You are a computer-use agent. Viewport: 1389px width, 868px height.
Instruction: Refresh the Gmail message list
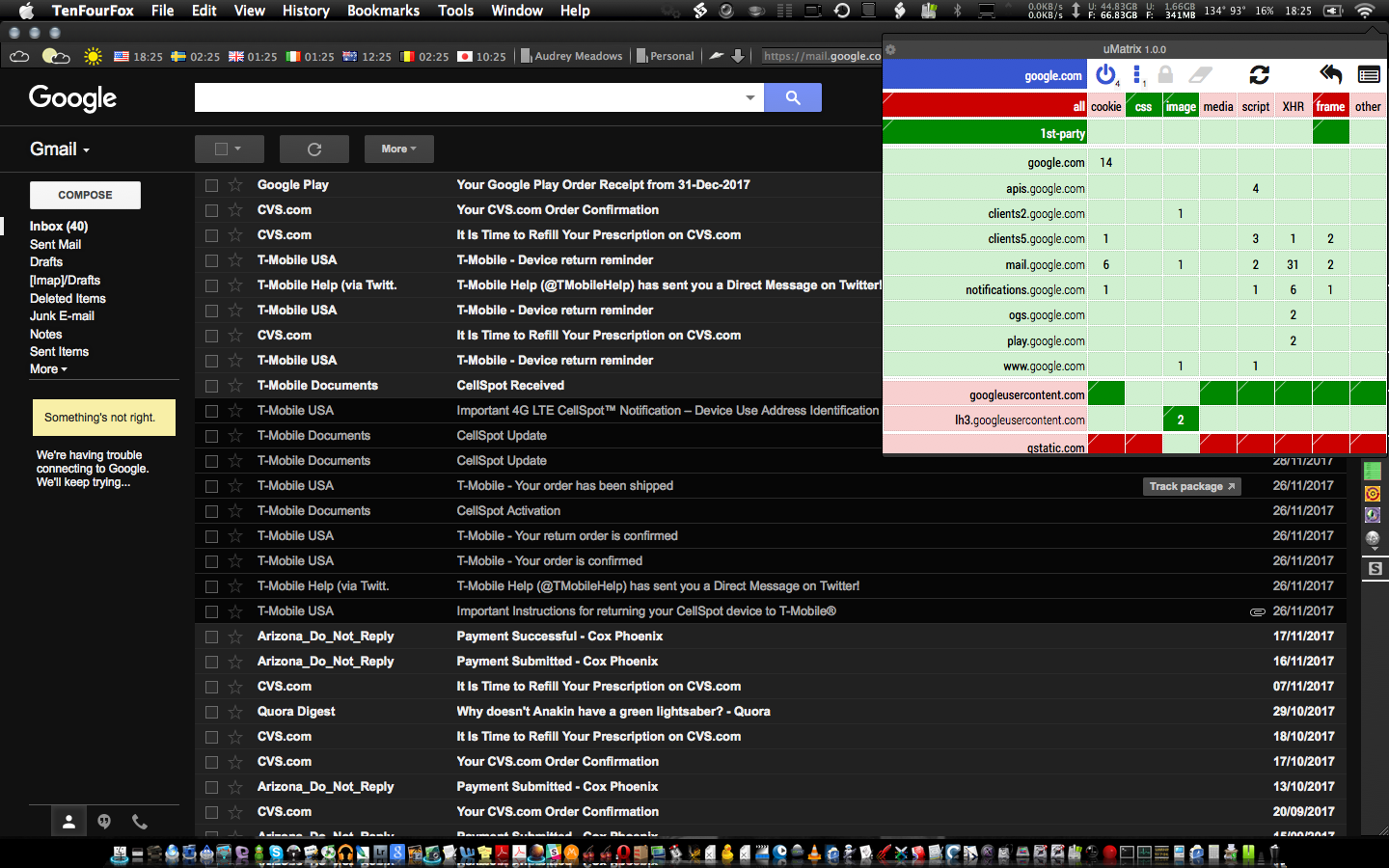(x=314, y=149)
